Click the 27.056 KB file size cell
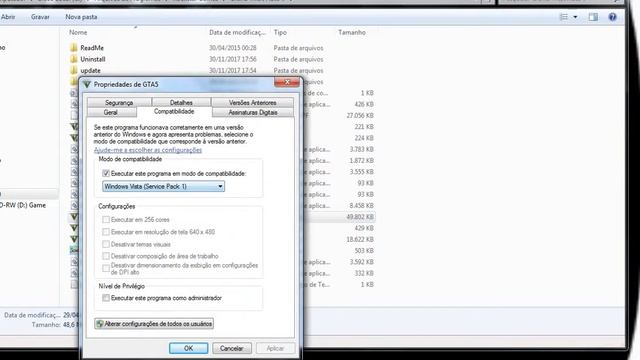 [x=360, y=116]
